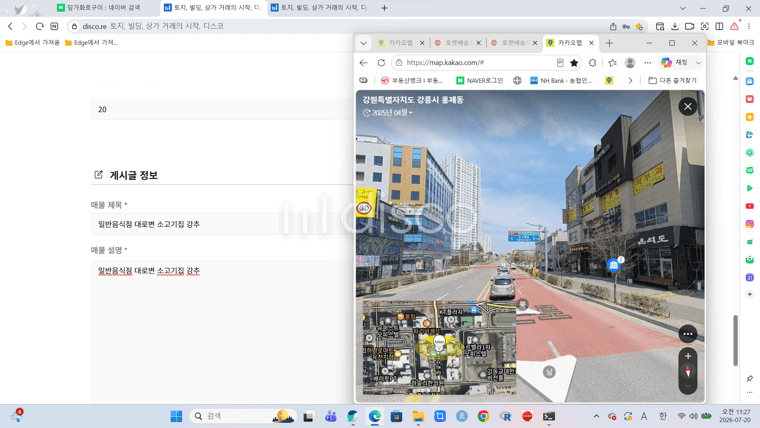The image size is (760, 428).
Task: Open Microsoft Edge from the taskbar
Action: click(375, 416)
